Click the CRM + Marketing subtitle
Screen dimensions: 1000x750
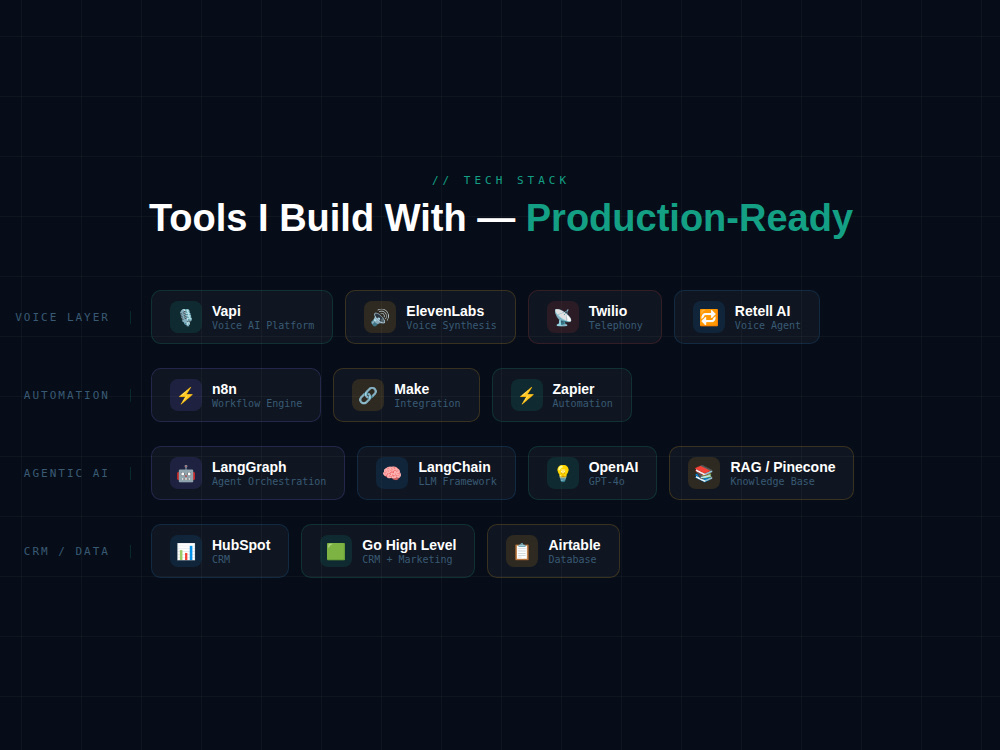(x=408, y=559)
